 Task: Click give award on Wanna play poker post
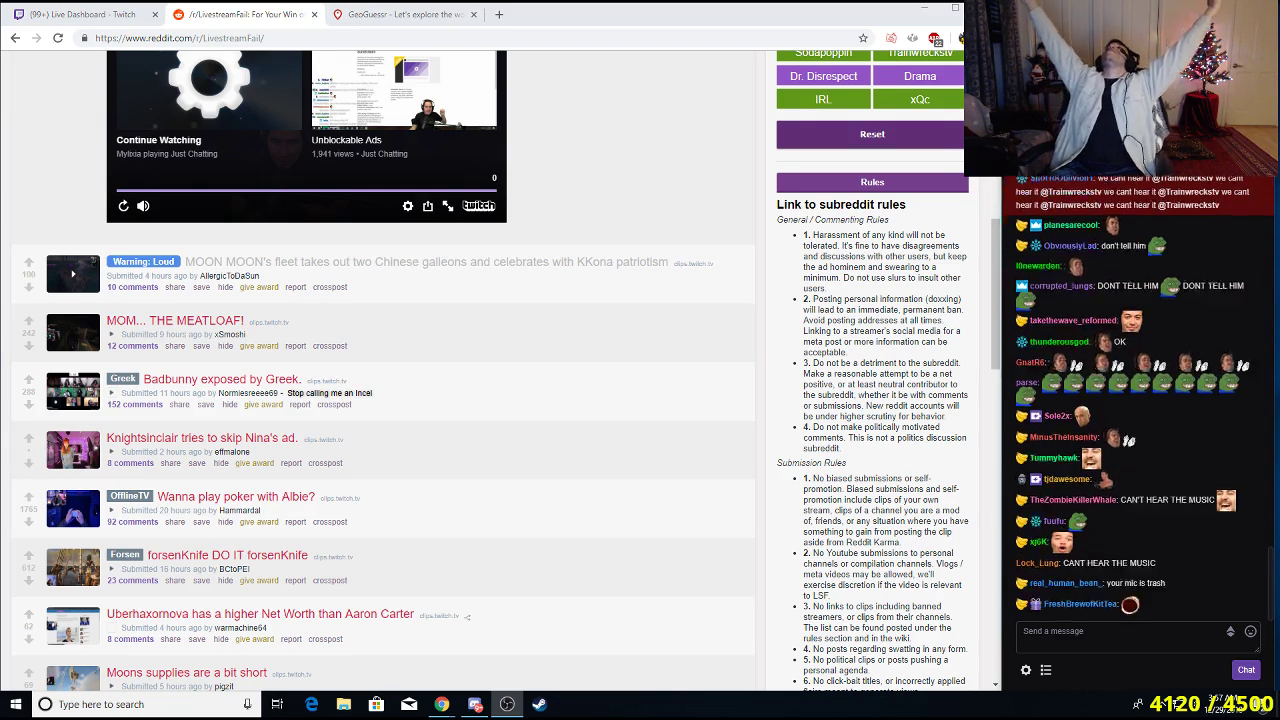[x=259, y=522]
